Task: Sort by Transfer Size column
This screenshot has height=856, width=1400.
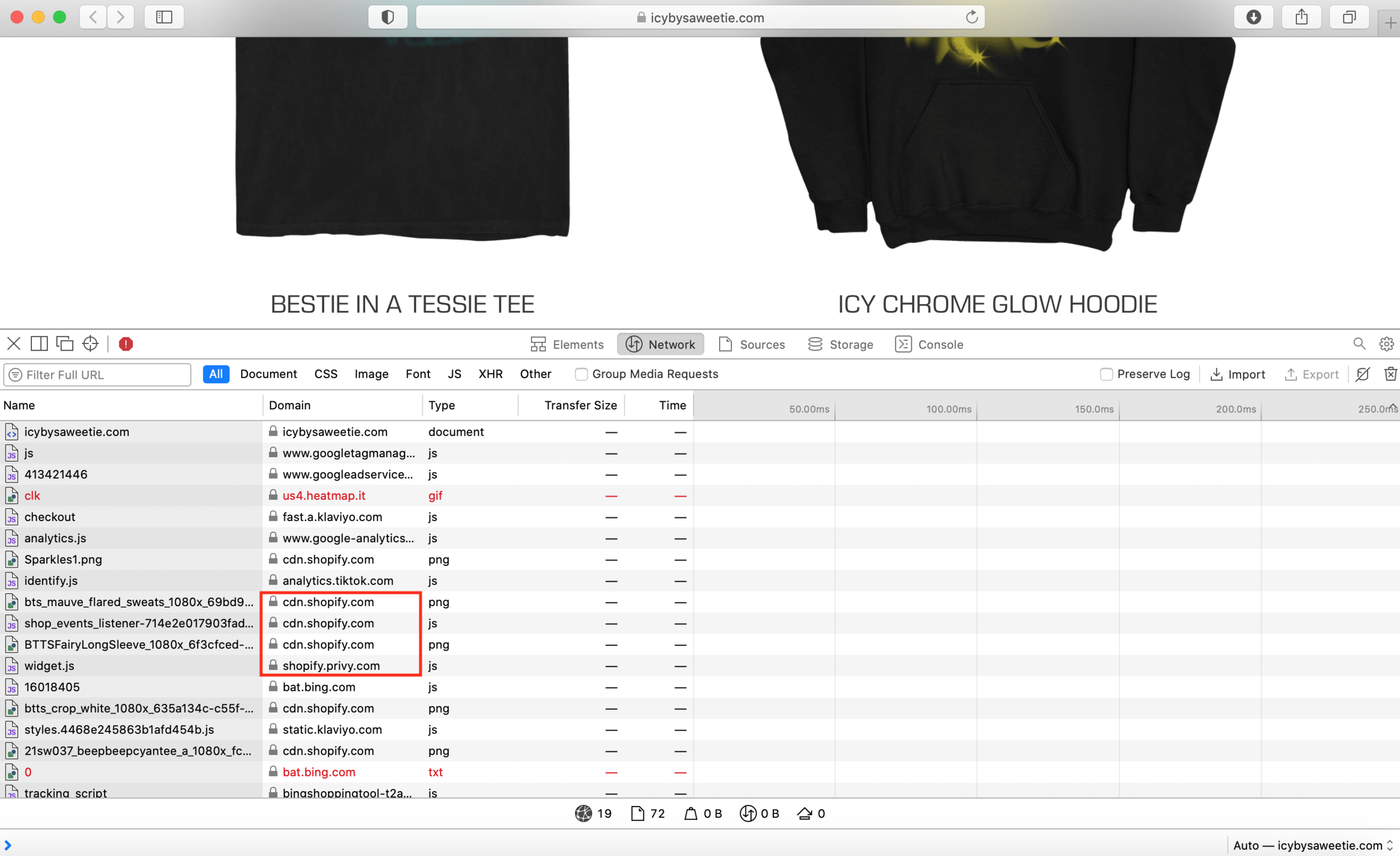Action: tap(571, 405)
